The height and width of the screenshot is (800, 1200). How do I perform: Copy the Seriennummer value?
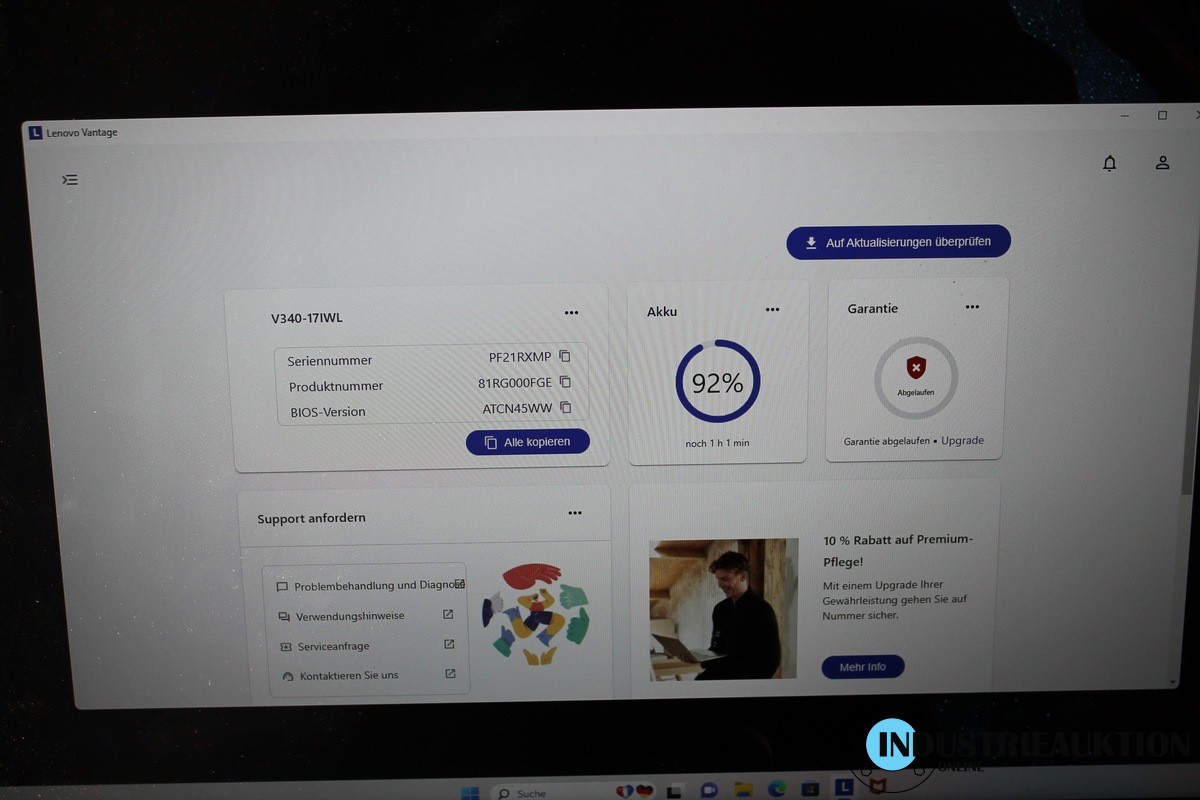pos(565,356)
